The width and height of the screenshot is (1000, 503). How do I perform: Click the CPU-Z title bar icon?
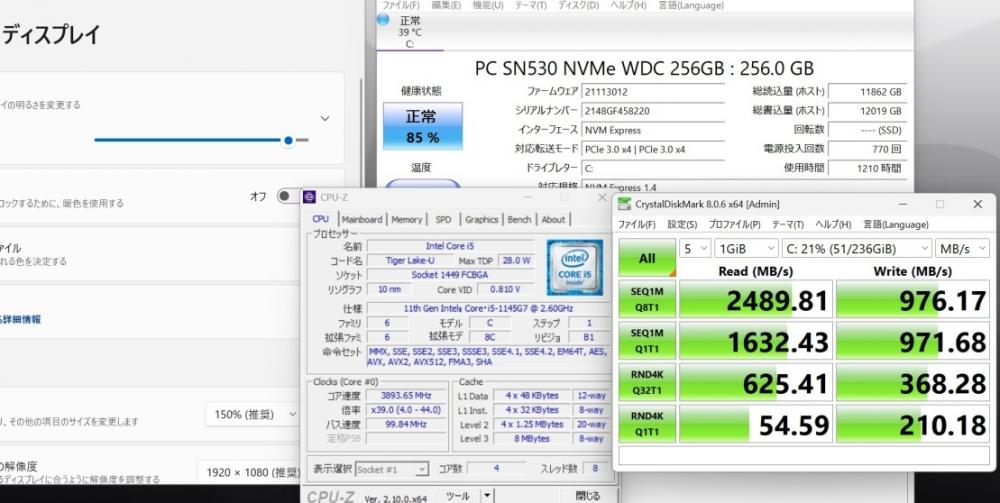[x=309, y=197]
